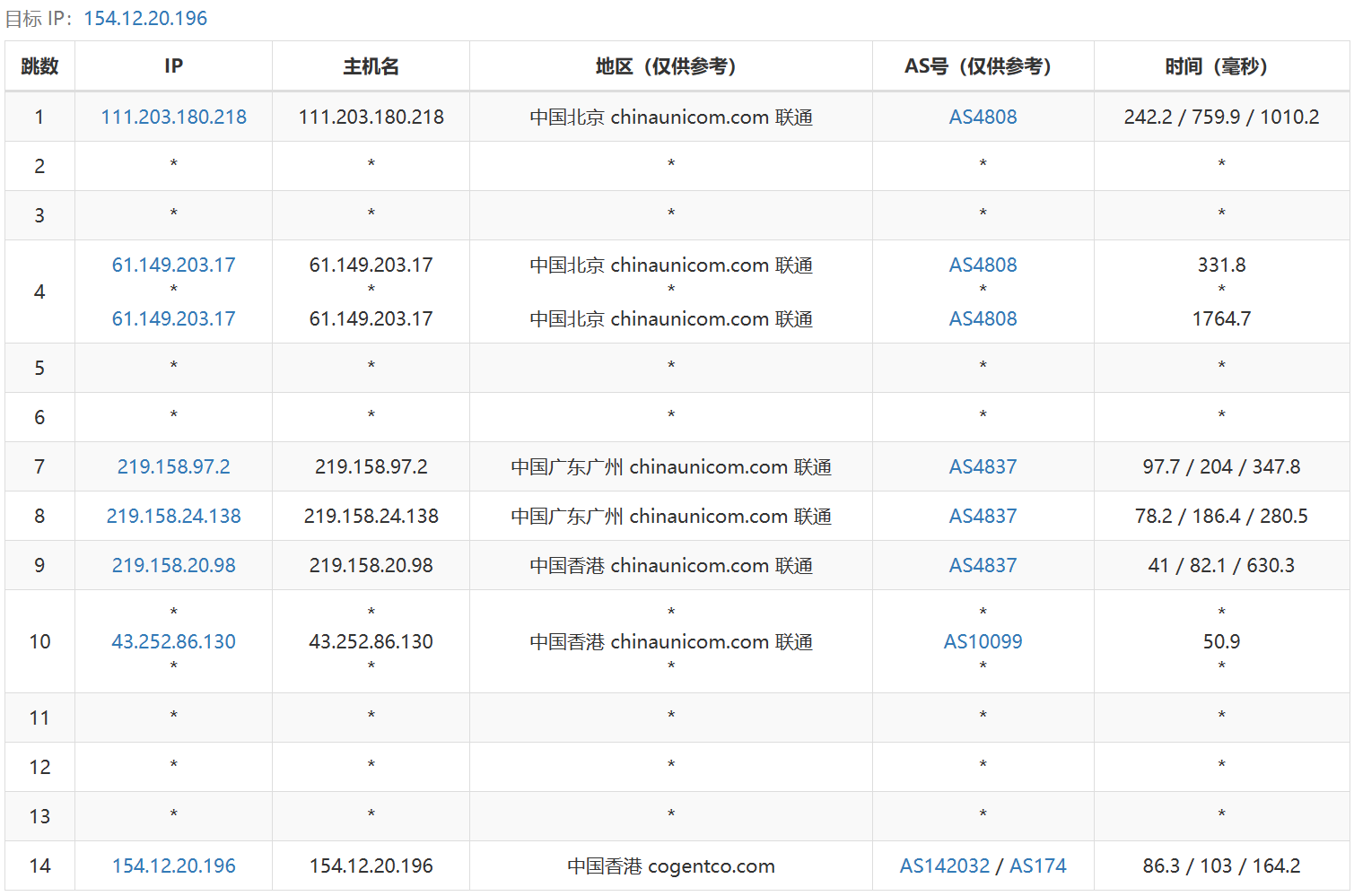Click IP link 219.158.20.98

tap(173, 565)
